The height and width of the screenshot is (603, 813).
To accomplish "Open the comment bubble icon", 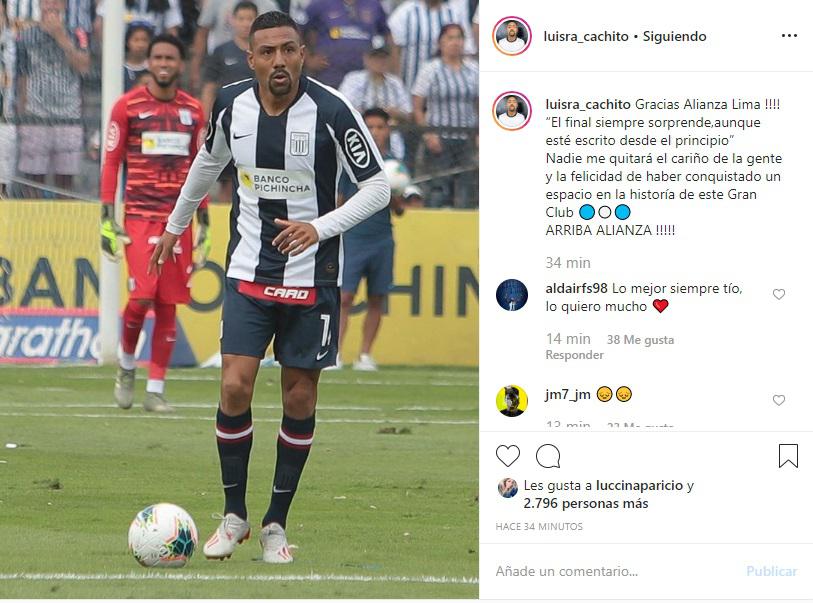I will (548, 456).
